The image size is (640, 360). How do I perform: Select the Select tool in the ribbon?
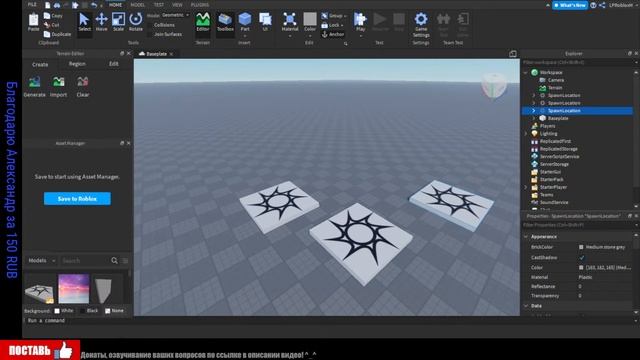click(84, 22)
